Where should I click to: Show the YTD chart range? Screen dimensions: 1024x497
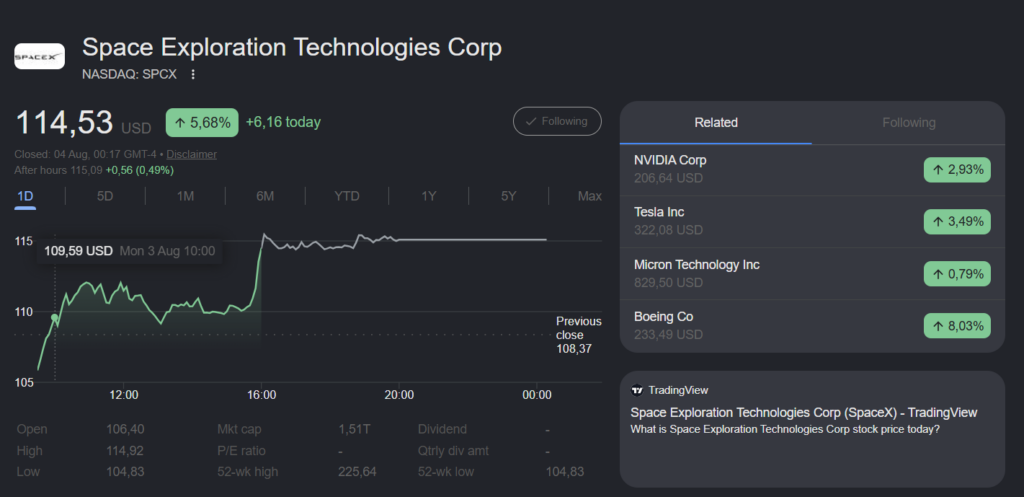[347, 196]
